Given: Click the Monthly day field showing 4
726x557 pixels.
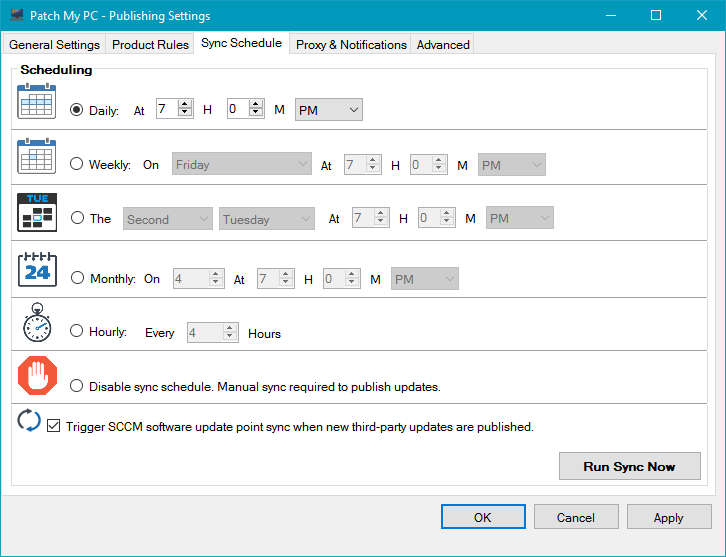Looking at the screenshot, I should (191, 279).
